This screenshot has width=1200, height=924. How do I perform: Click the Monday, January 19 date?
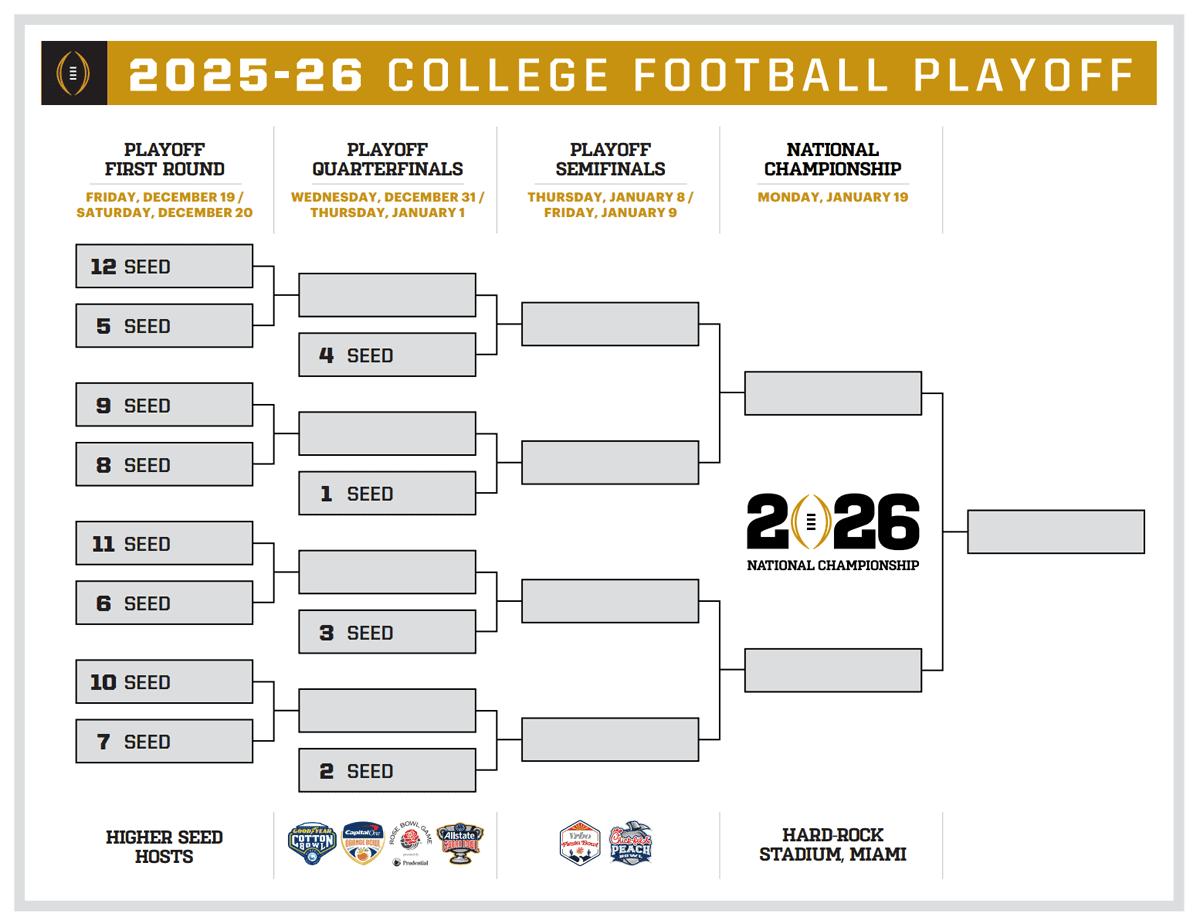click(832, 197)
